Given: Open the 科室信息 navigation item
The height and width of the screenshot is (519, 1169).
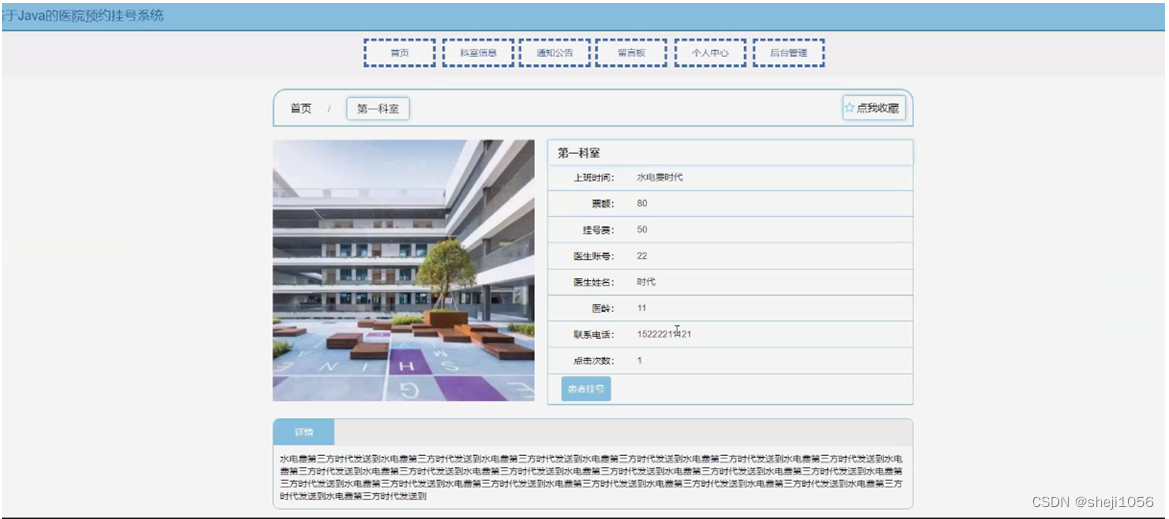Looking at the screenshot, I should 478,53.
